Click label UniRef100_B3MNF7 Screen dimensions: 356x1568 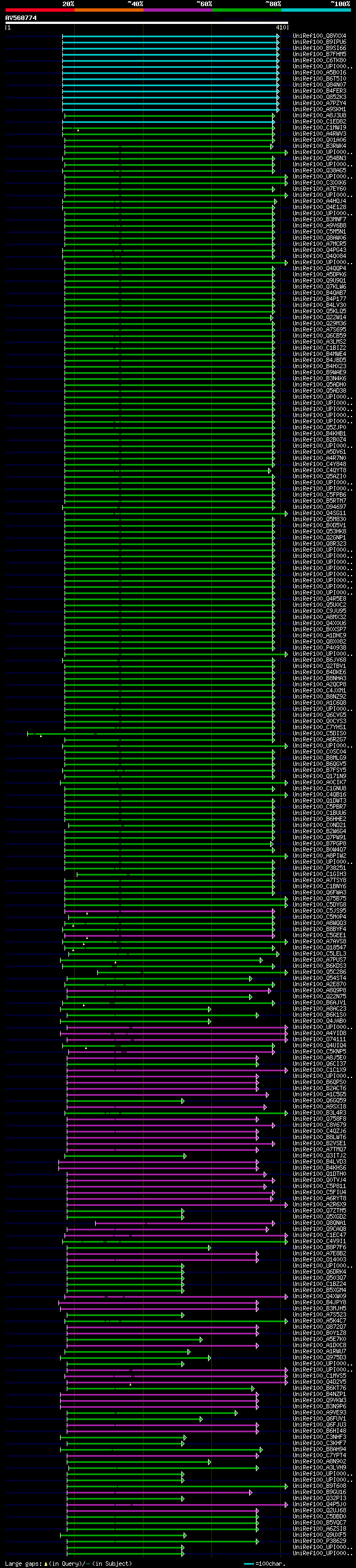tap(319, 219)
